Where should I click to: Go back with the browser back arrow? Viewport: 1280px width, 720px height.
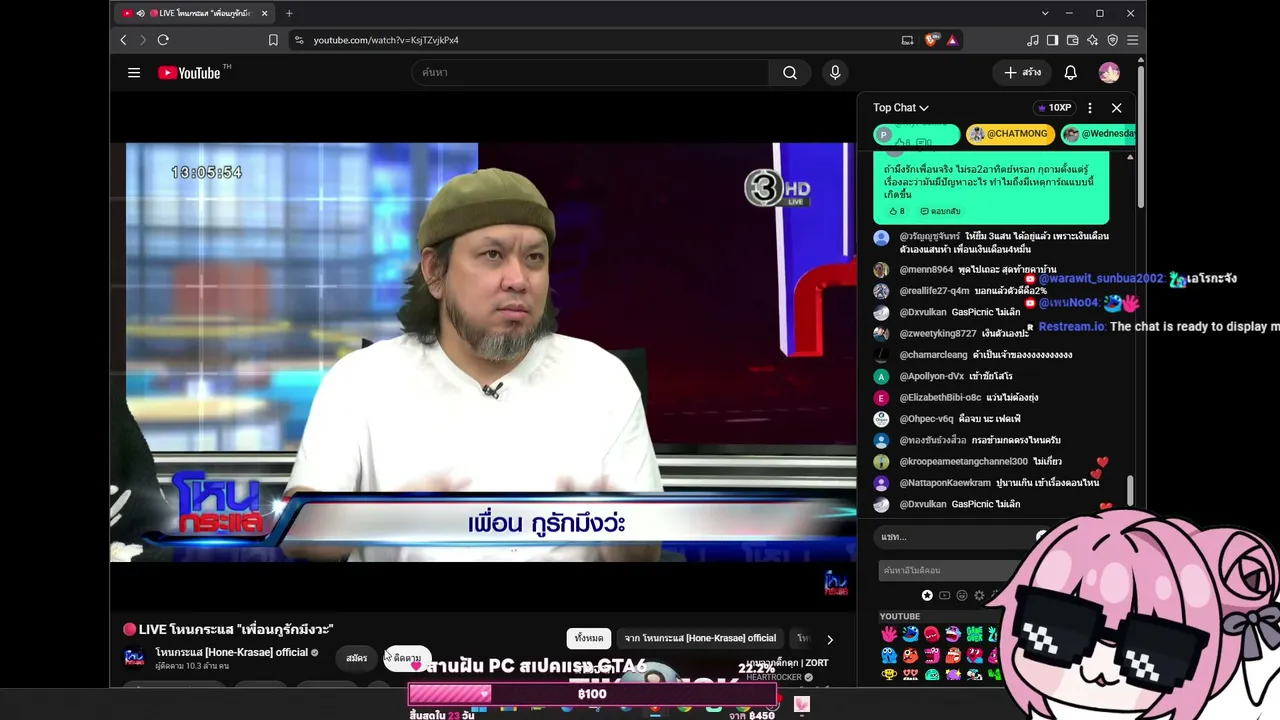[123, 40]
